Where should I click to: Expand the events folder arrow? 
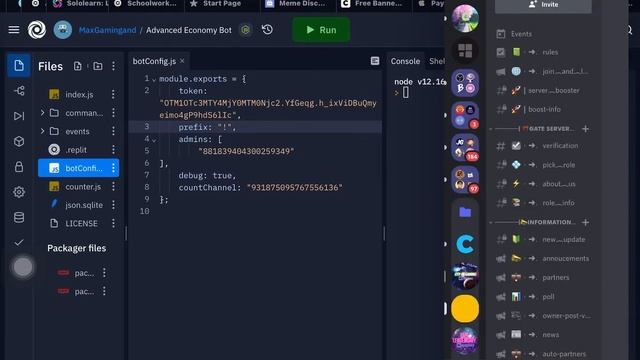(x=42, y=131)
